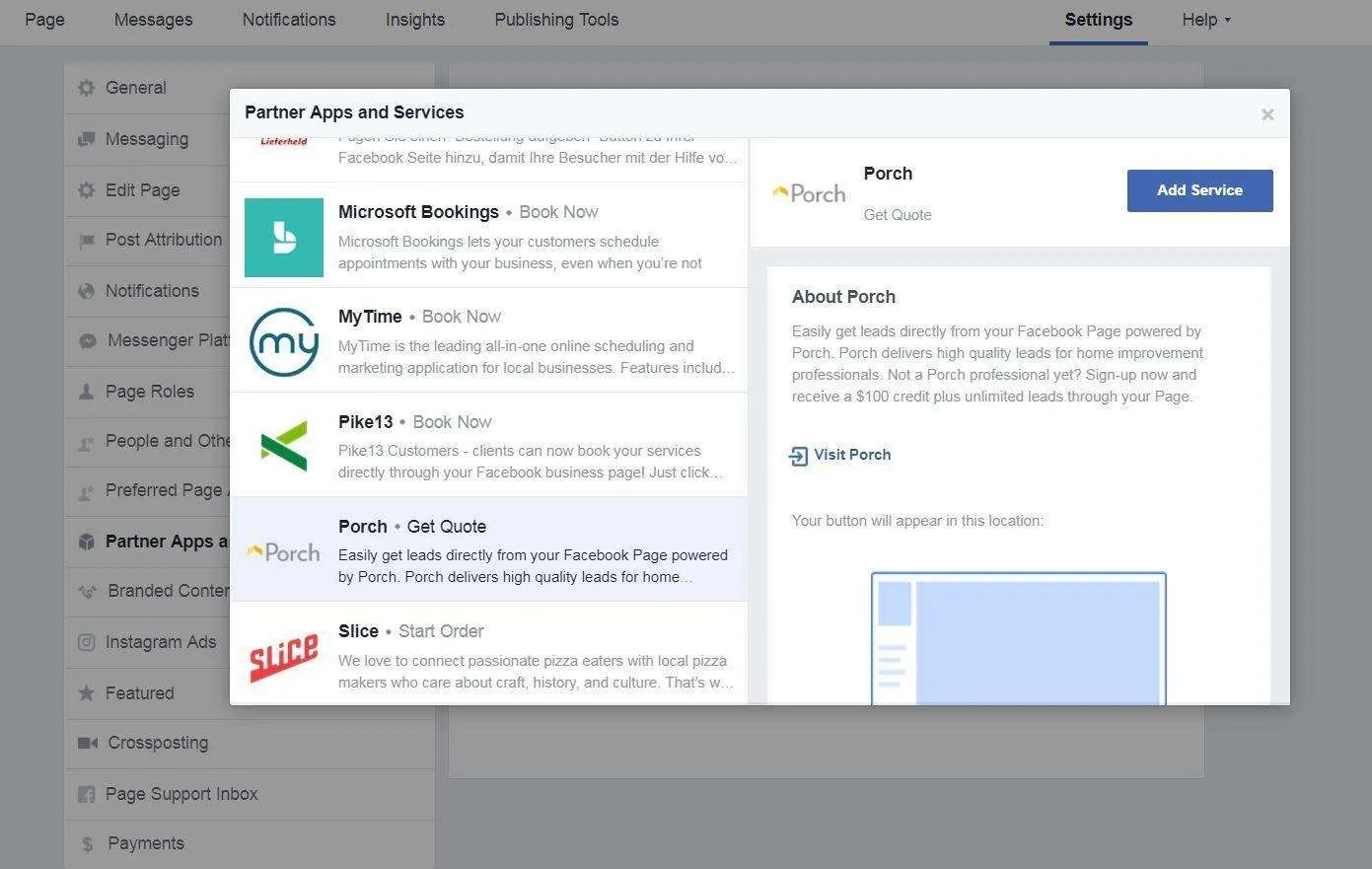Open the Publishing Tools tab
Image resolution: width=1372 pixels, height=869 pixels.
point(556,20)
